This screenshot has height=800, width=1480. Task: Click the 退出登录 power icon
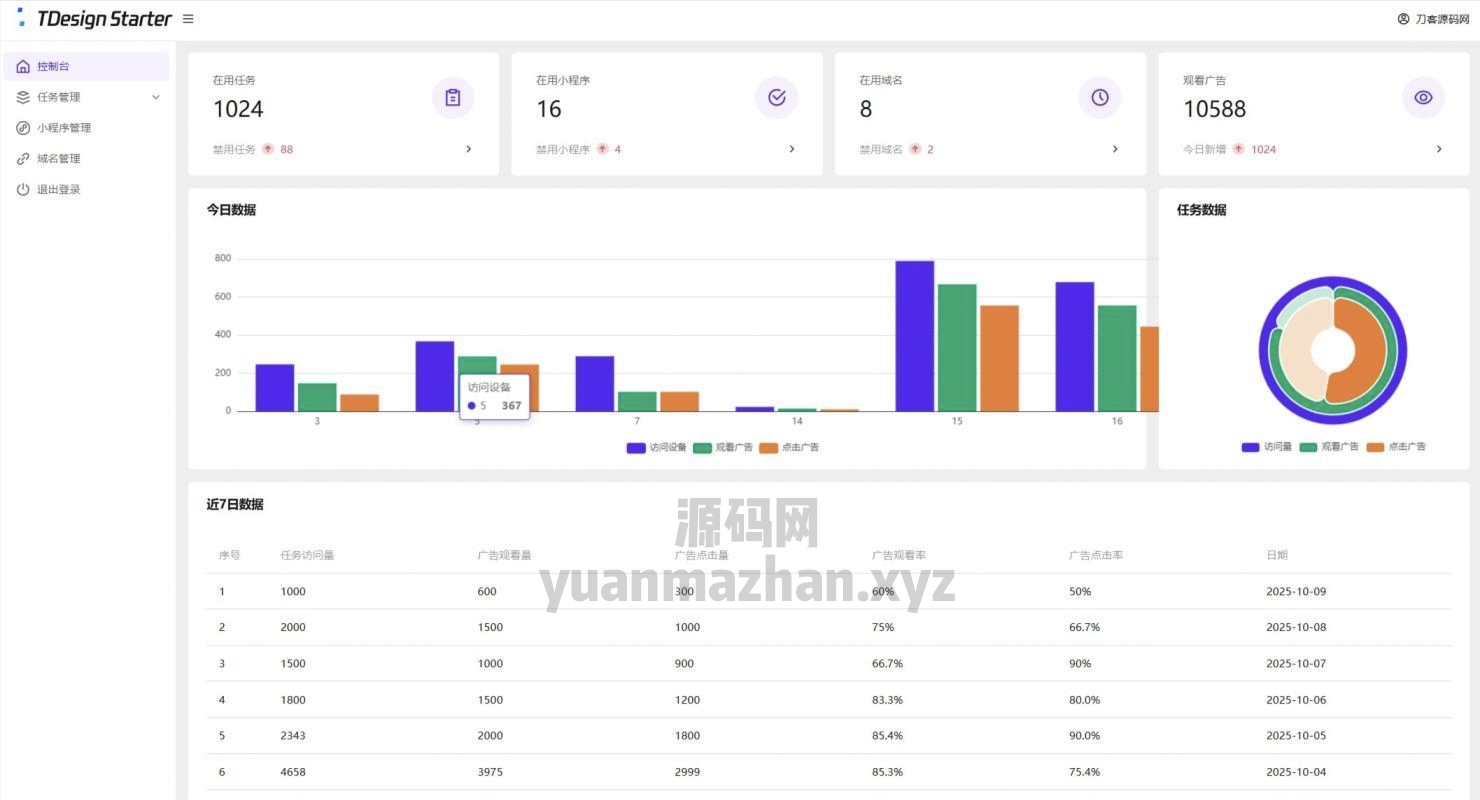(x=23, y=189)
